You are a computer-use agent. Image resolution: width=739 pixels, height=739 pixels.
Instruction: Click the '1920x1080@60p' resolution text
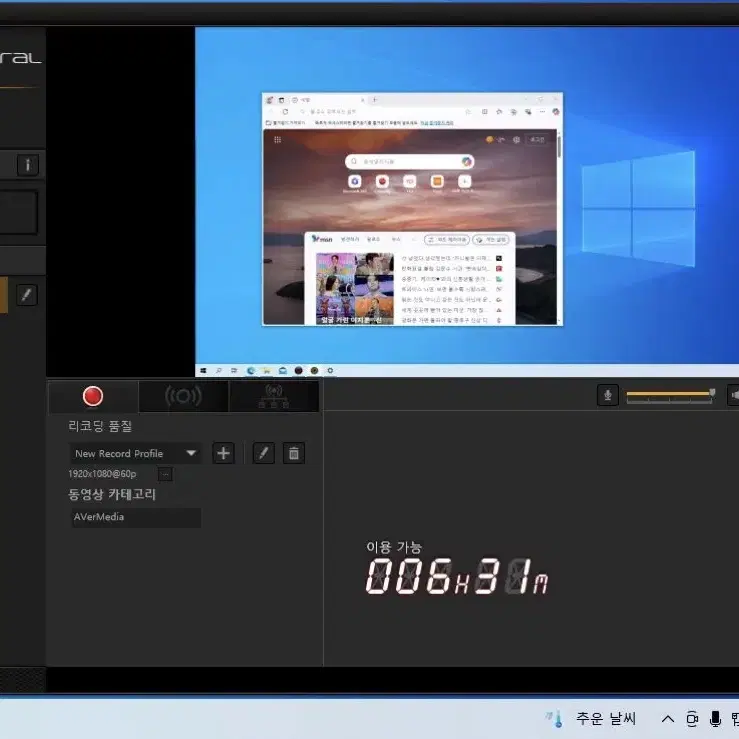(x=102, y=474)
